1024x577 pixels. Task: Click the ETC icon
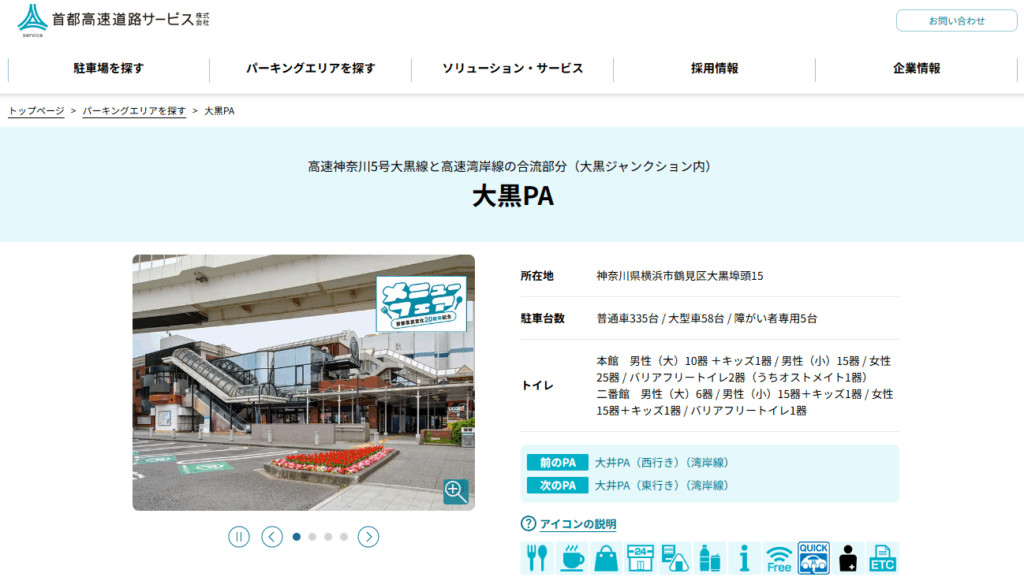pyautogui.click(x=882, y=558)
